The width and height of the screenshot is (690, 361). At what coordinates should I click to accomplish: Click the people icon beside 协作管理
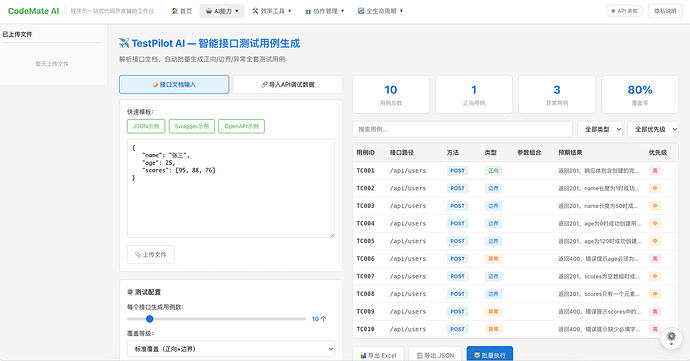click(308, 11)
